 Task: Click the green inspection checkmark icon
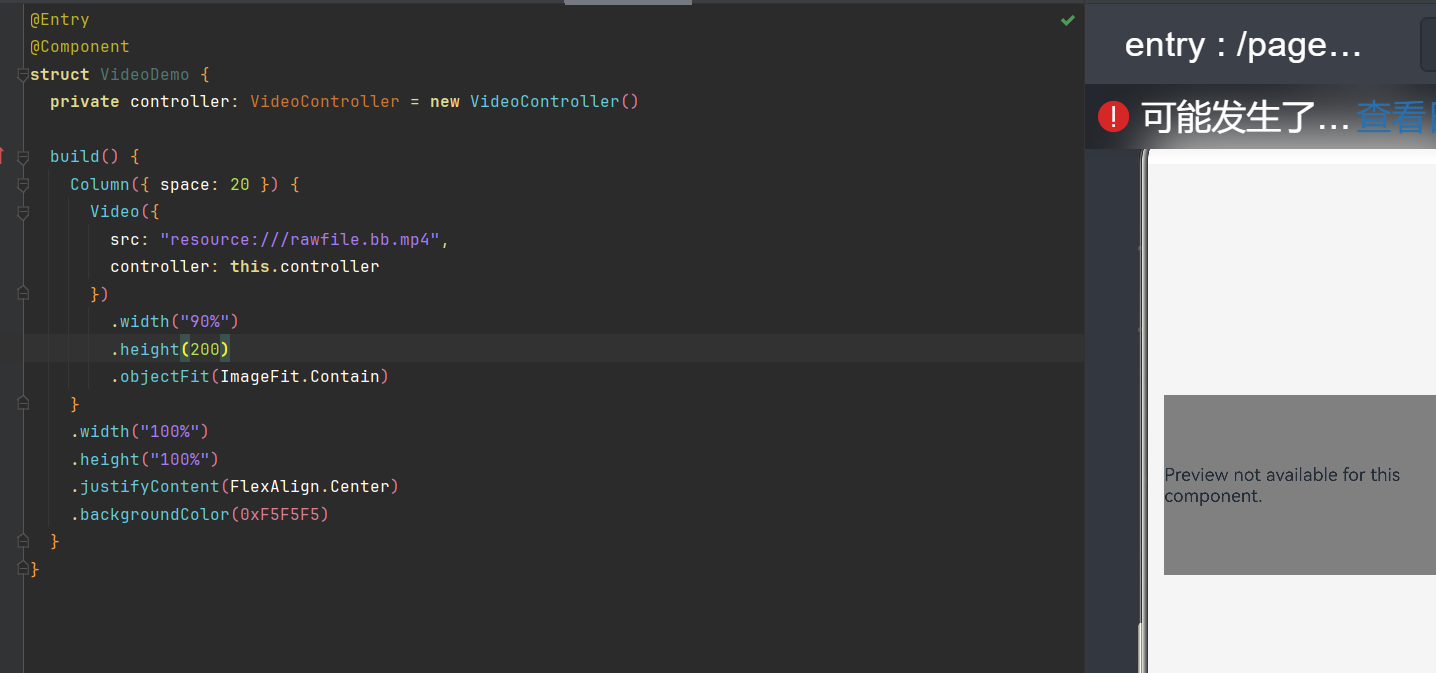[x=1068, y=20]
